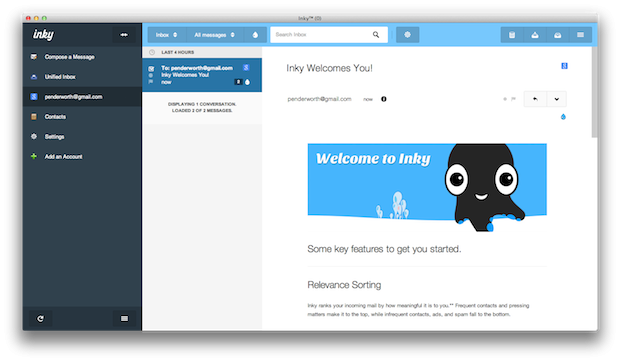Click the refresh icon at sidebar bottom

point(40,319)
